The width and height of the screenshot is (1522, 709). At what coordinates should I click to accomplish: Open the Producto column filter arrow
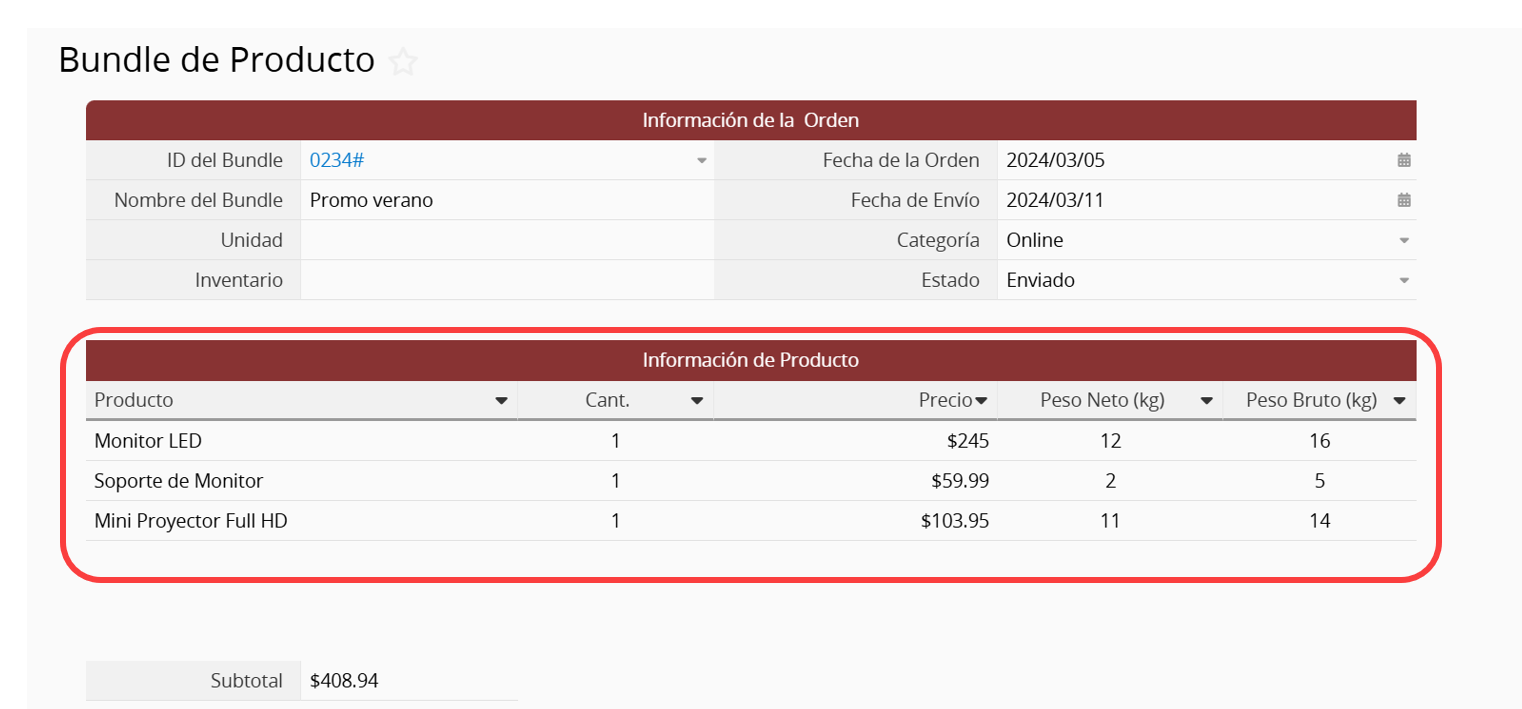pos(501,401)
